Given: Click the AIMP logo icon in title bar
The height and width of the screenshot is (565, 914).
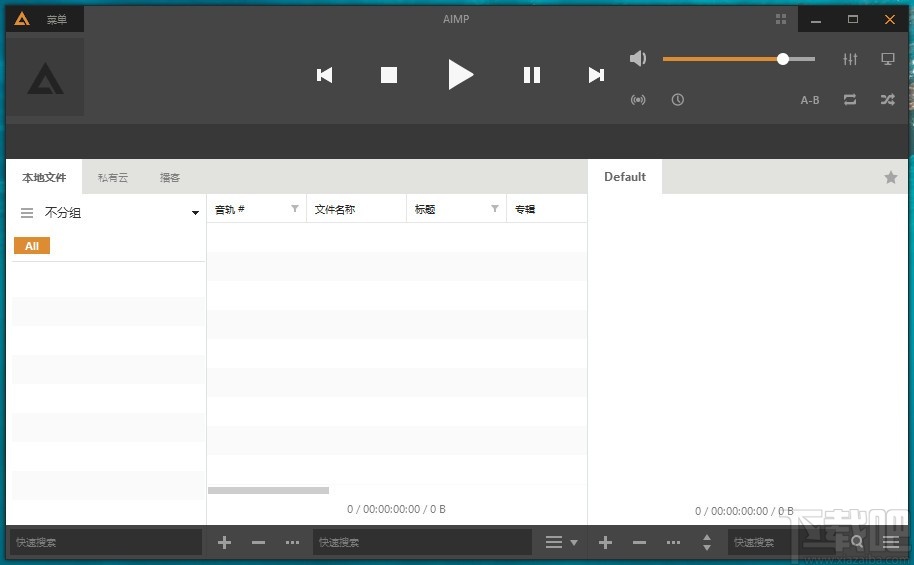Looking at the screenshot, I should tap(22, 19).
